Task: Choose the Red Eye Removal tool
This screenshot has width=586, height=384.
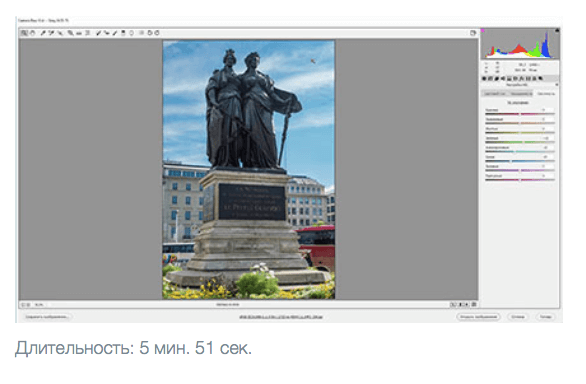Action: 106,33
